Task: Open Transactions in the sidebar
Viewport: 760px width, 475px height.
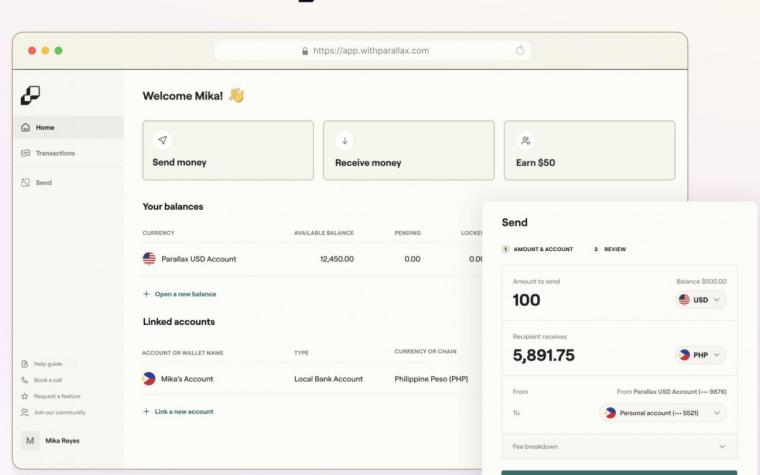Action: pos(68,153)
